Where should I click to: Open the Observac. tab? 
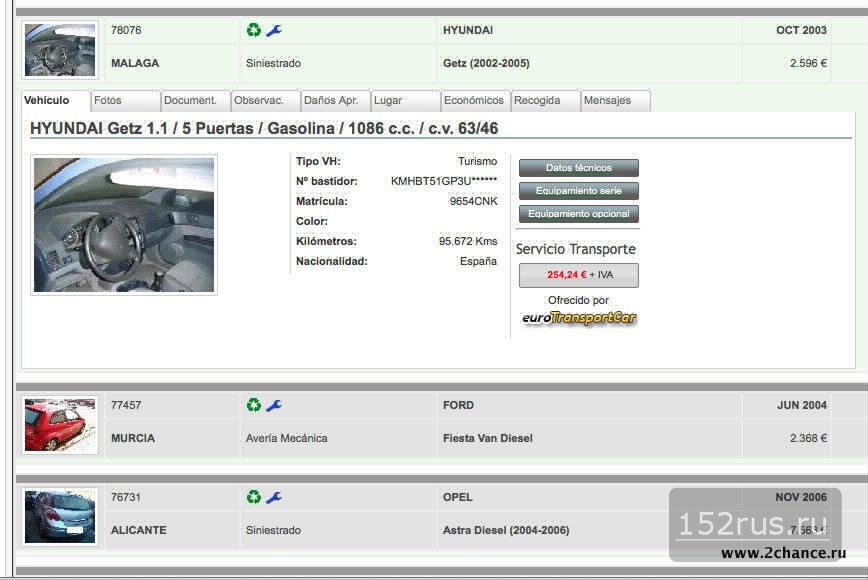point(266,101)
